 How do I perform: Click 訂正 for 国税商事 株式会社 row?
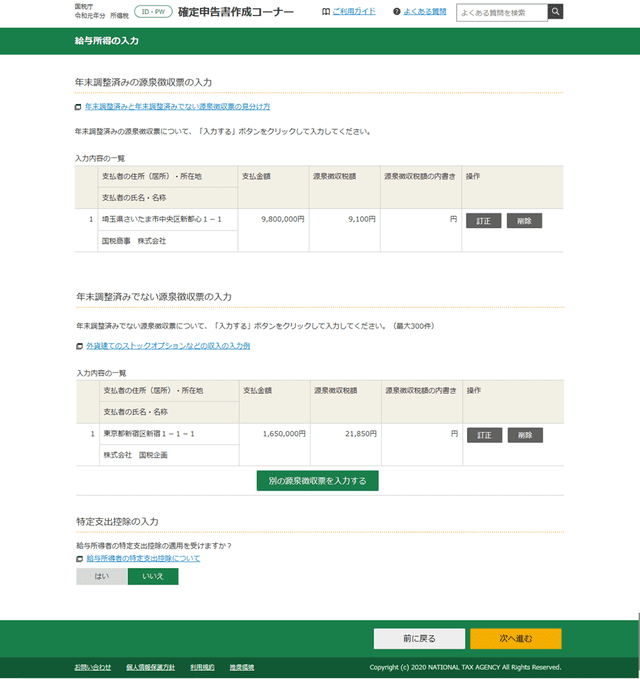[483, 220]
